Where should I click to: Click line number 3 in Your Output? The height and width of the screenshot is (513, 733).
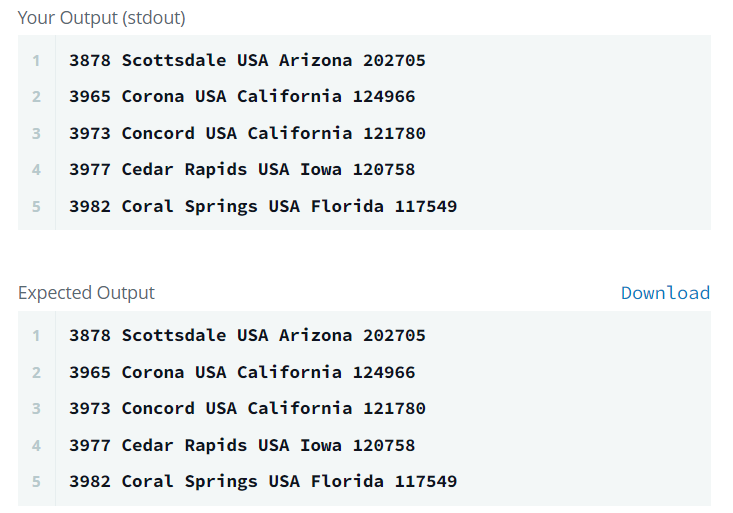[x=36, y=133]
